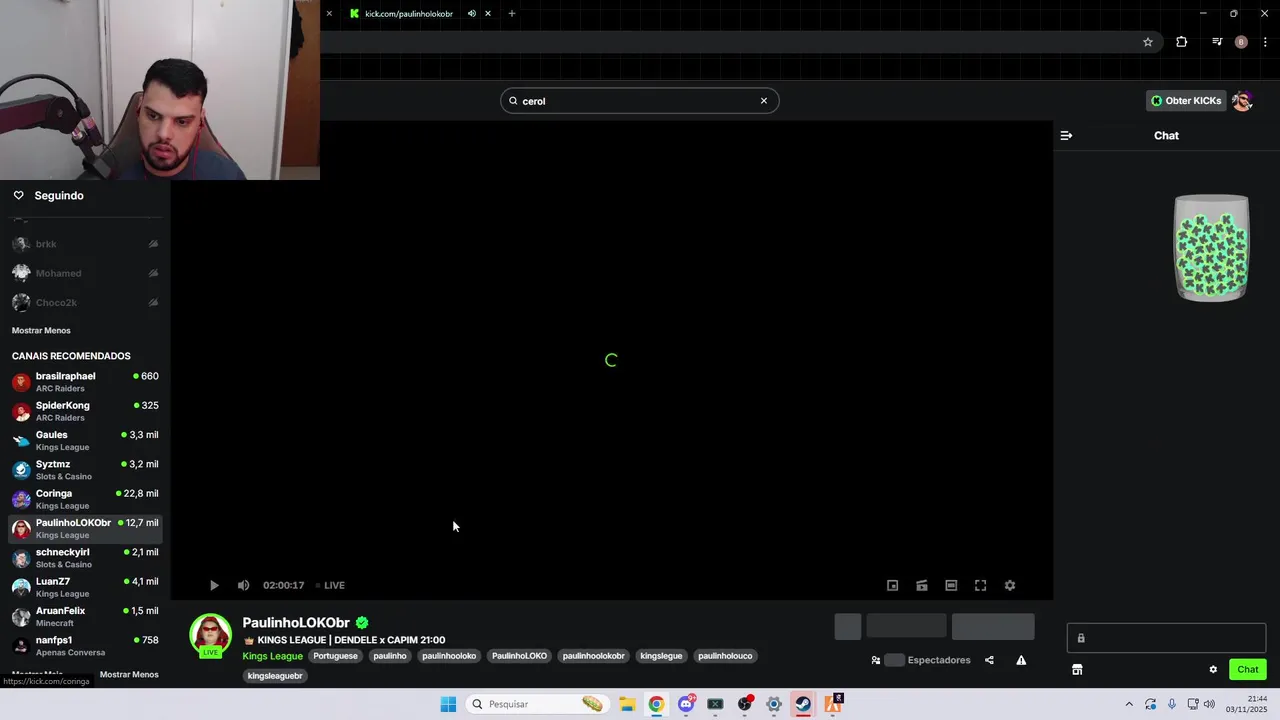The height and width of the screenshot is (720, 1280).
Task: Open the chat settings gear
Action: [x=1213, y=670]
